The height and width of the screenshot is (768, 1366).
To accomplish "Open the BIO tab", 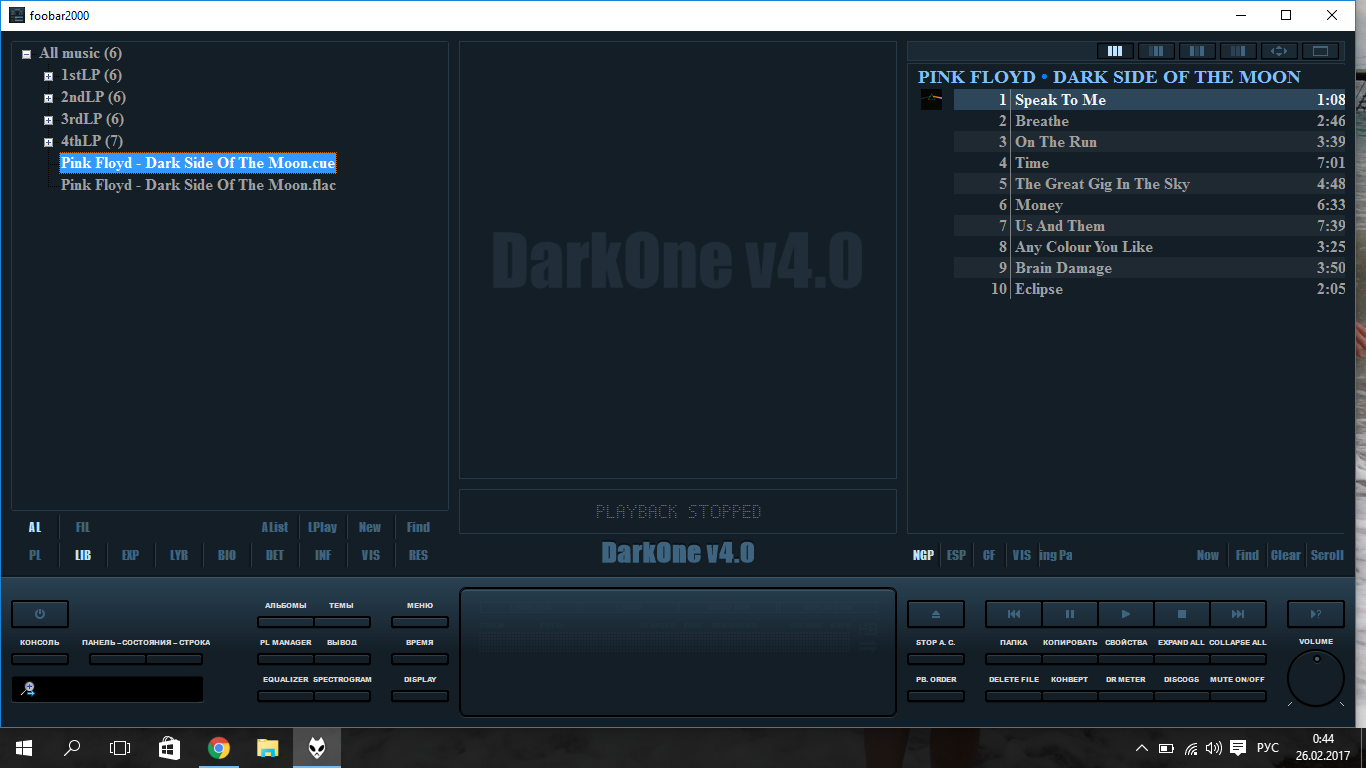I will tap(227, 555).
